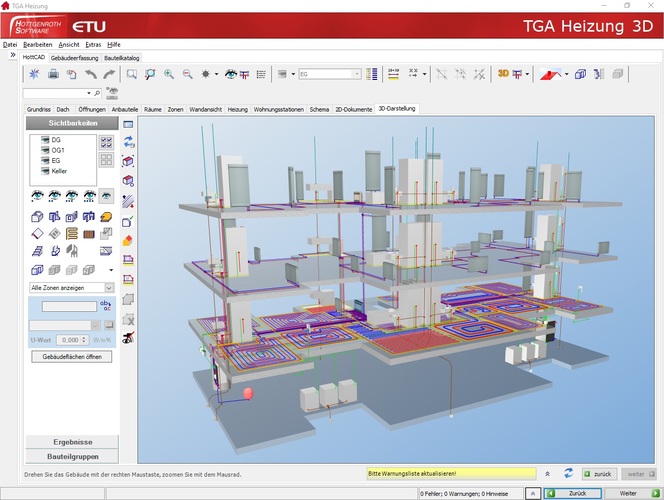This screenshot has width=664, height=500.
Task: Click the Weiter button in the status bar
Action: [628, 493]
